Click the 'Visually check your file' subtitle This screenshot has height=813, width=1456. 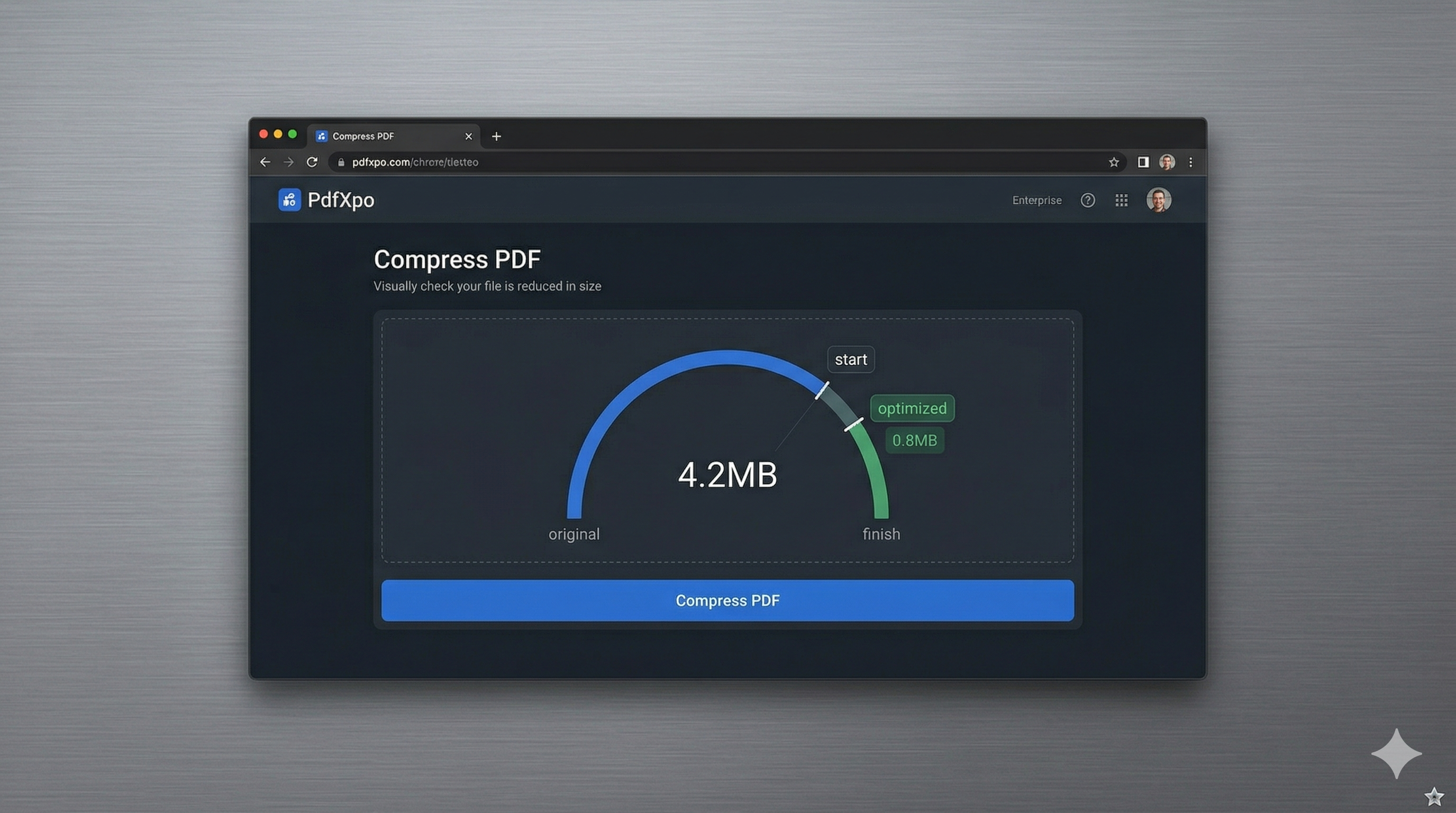click(x=487, y=286)
